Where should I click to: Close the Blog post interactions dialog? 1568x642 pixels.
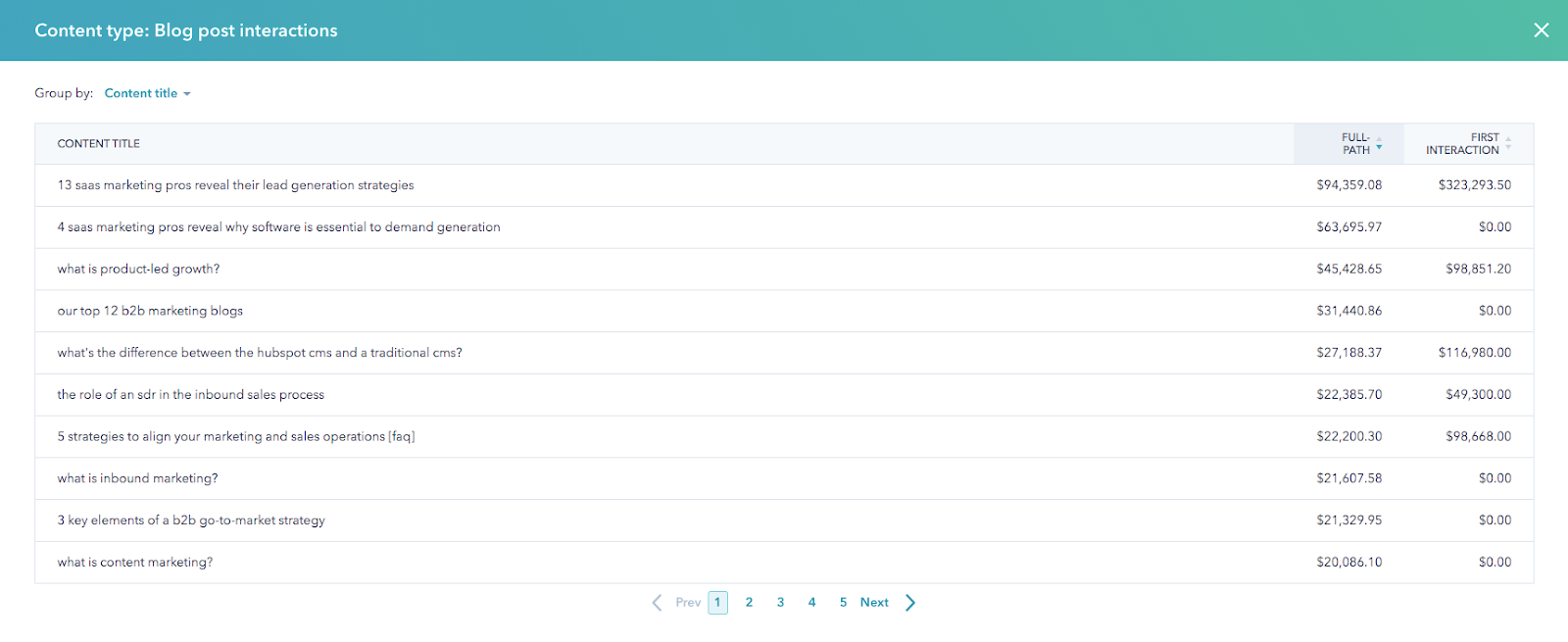pyautogui.click(x=1541, y=30)
